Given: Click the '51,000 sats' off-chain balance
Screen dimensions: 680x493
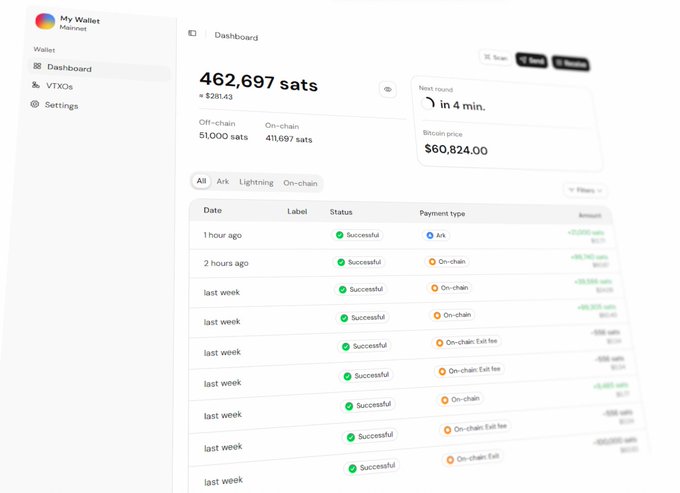Looking at the screenshot, I should click(x=223, y=136).
